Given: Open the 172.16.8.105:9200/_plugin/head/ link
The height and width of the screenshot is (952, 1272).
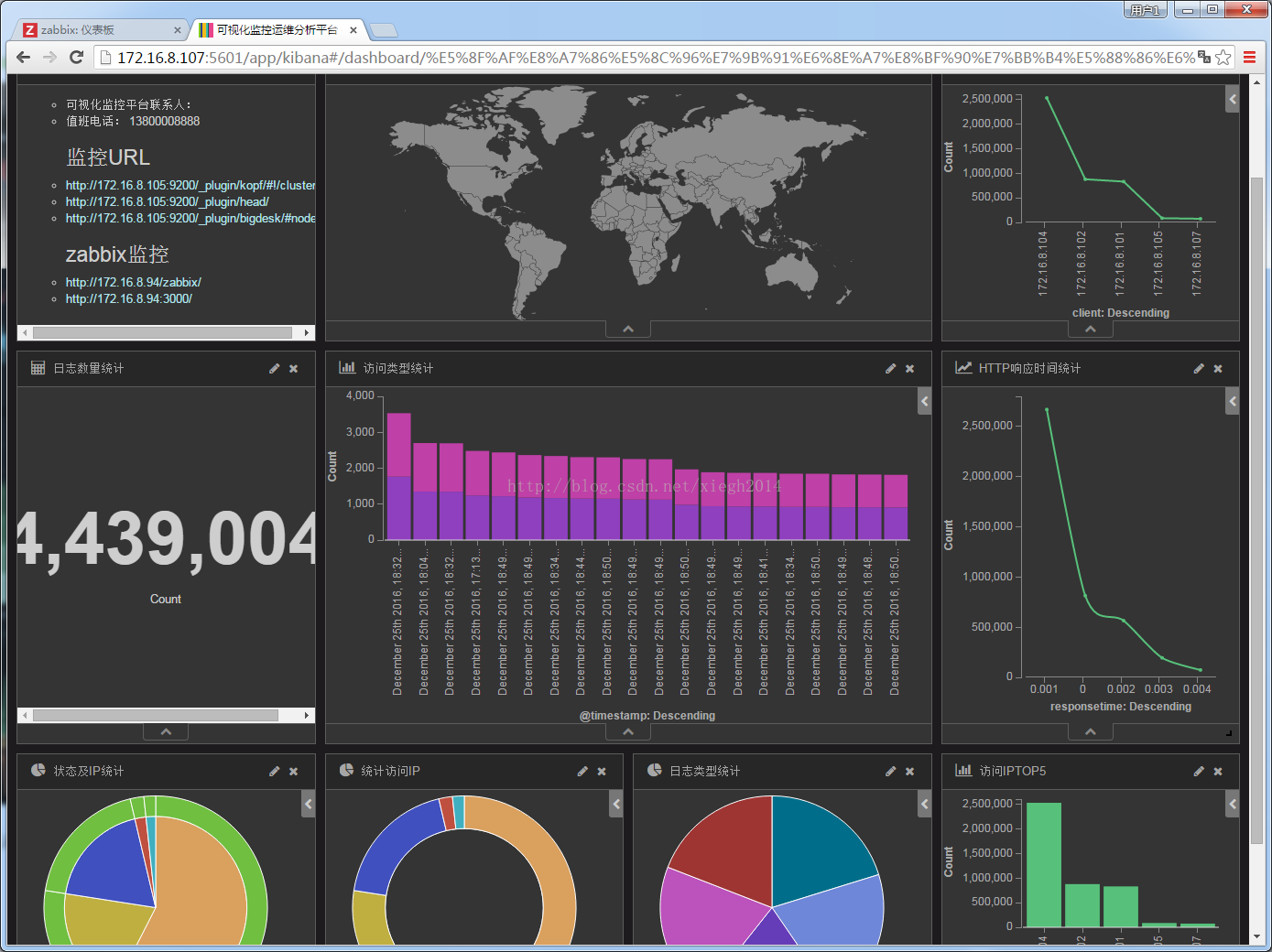Looking at the screenshot, I should [167, 202].
